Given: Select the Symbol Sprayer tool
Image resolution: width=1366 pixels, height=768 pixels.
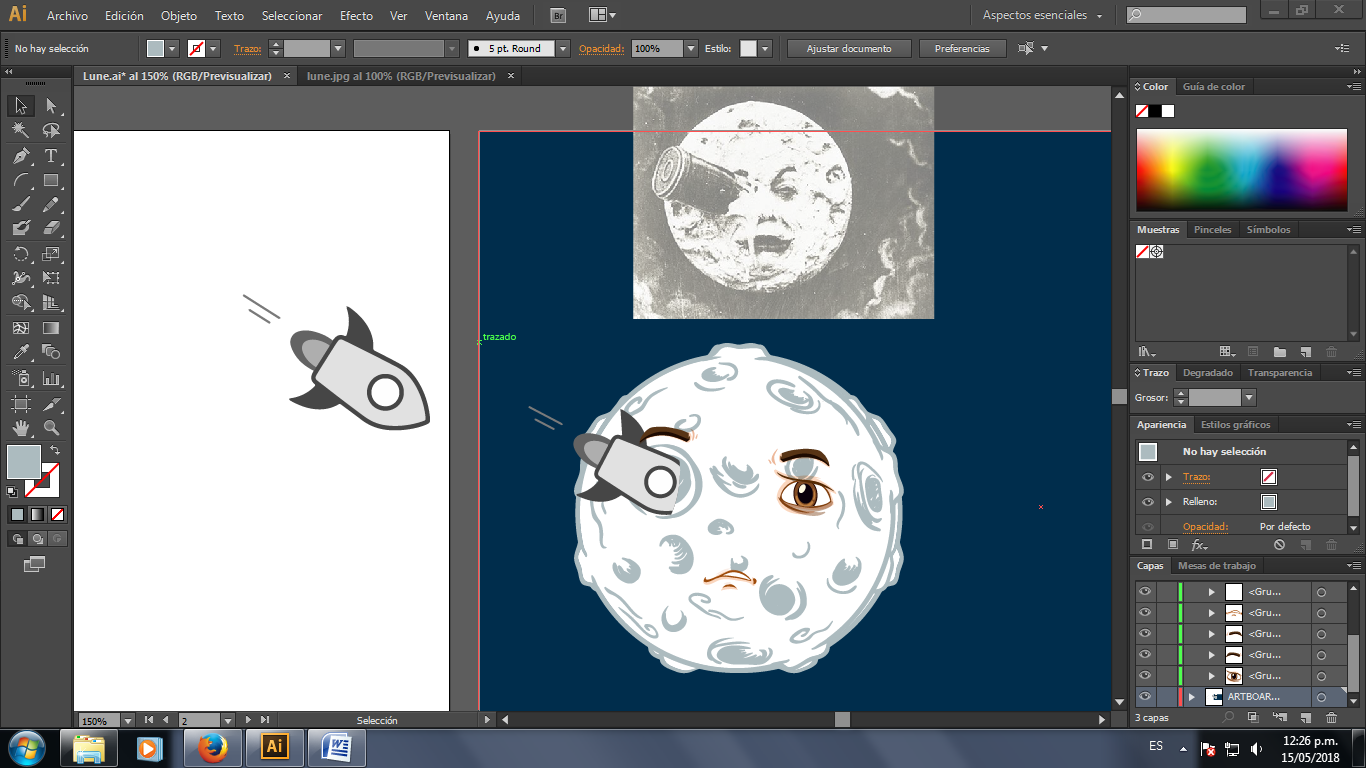Looking at the screenshot, I should click(x=20, y=379).
